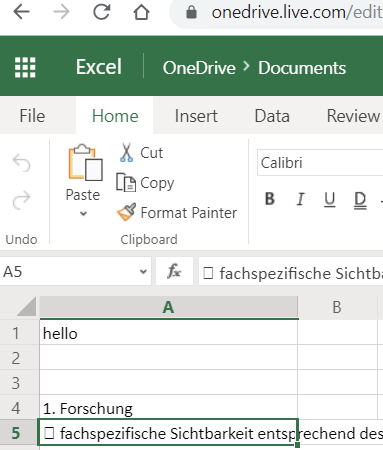Toggle underline formatting

tap(330, 199)
